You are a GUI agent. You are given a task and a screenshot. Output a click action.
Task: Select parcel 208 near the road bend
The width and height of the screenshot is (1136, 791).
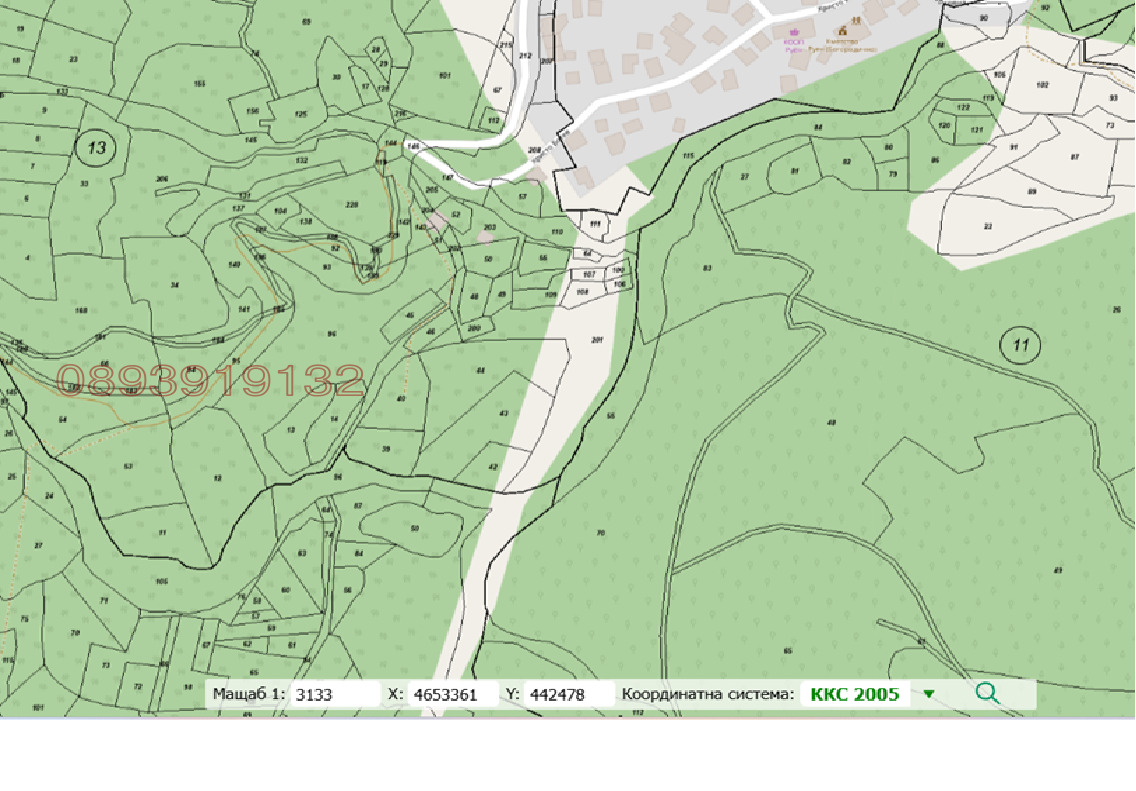tap(534, 150)
